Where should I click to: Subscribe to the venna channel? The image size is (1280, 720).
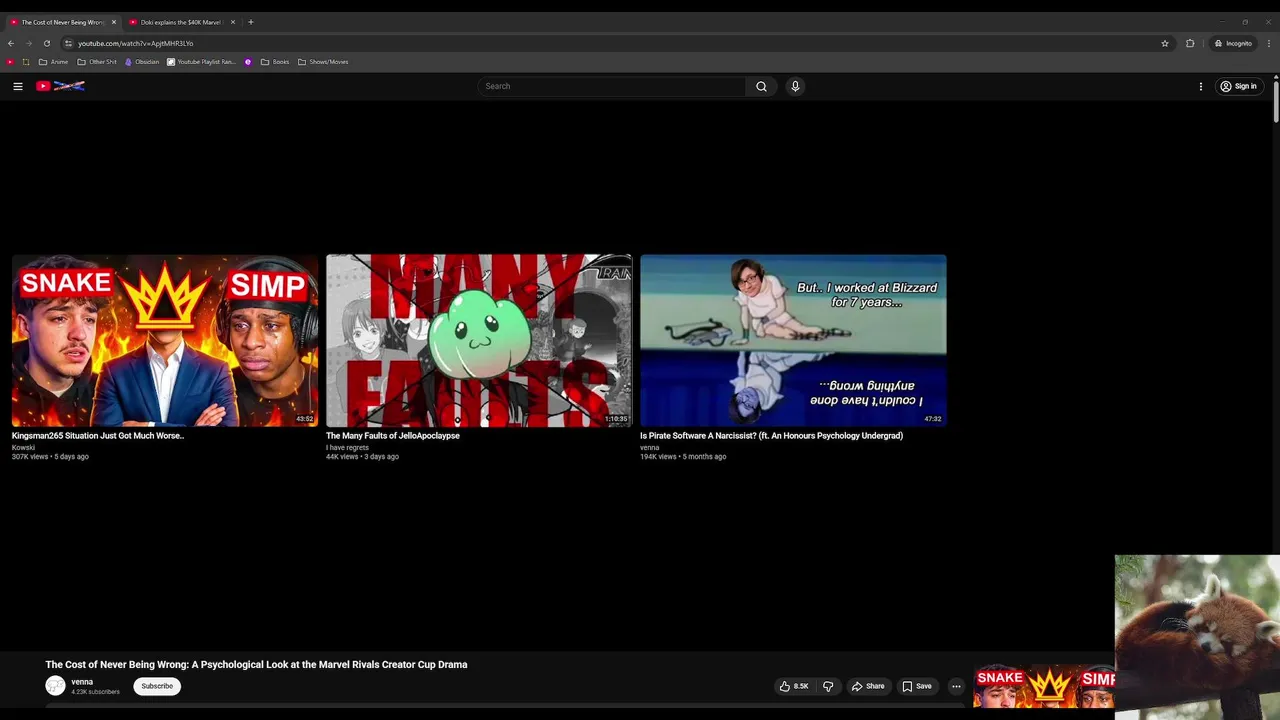(x=157, y=686)
